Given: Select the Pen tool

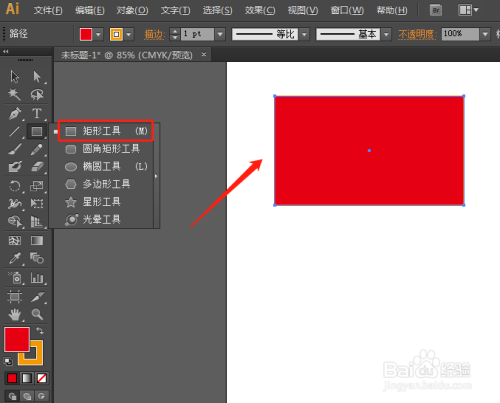Looking at the screenshot, I should click(14, 114).
